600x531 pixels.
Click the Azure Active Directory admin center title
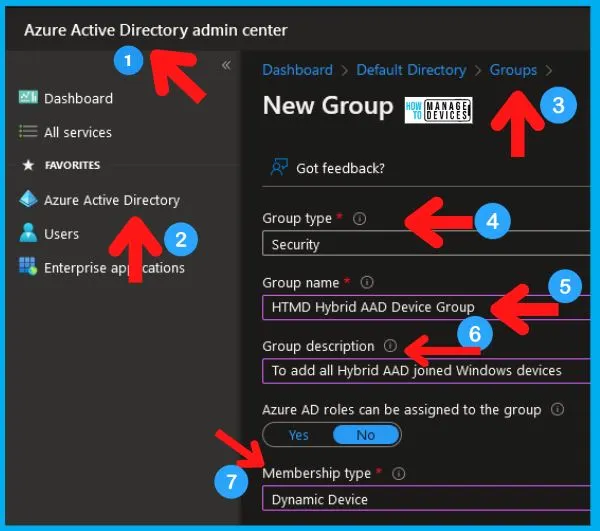156,30
